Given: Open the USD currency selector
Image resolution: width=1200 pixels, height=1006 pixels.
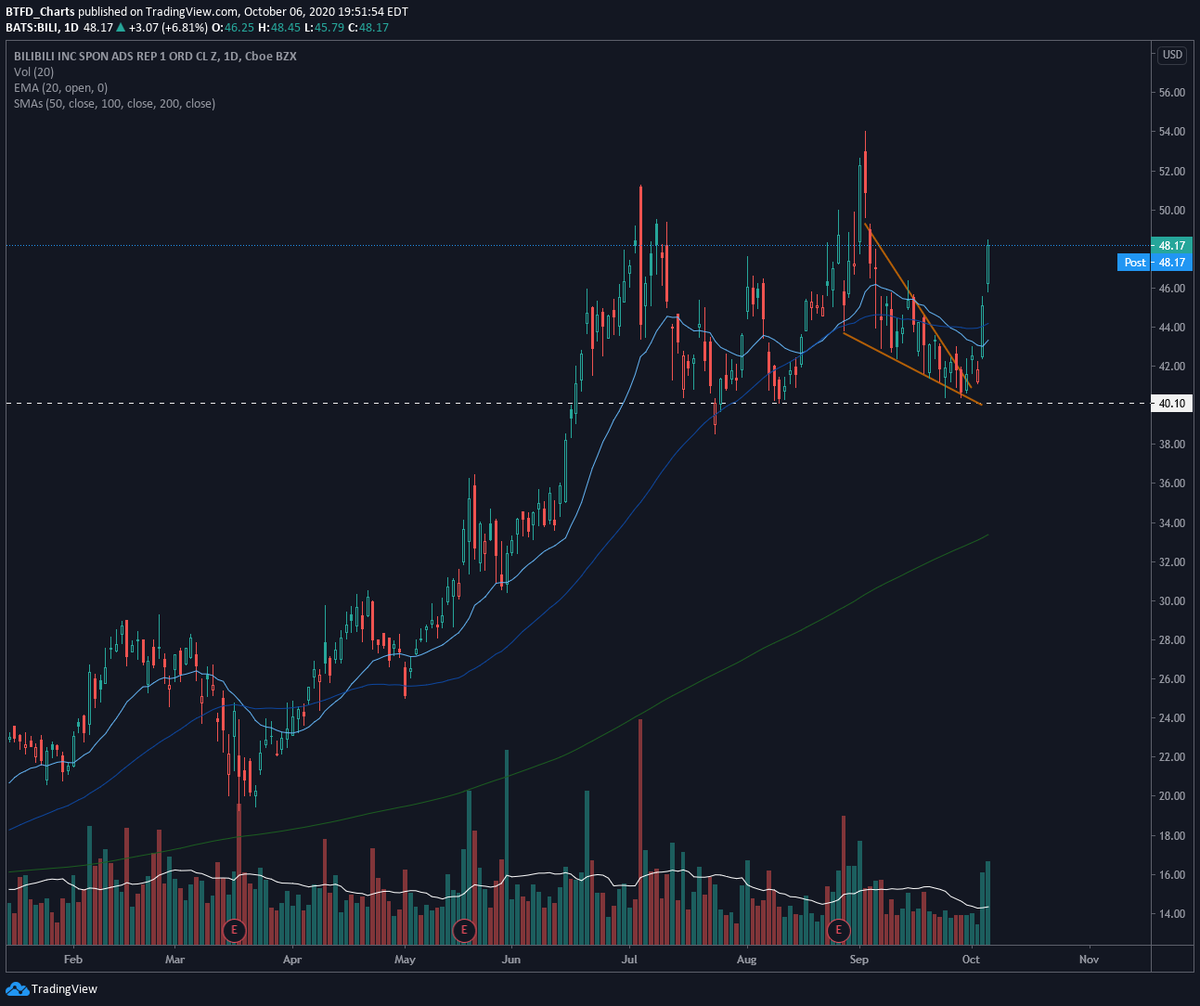Looking at the screenshot, I should (1170, 54).
